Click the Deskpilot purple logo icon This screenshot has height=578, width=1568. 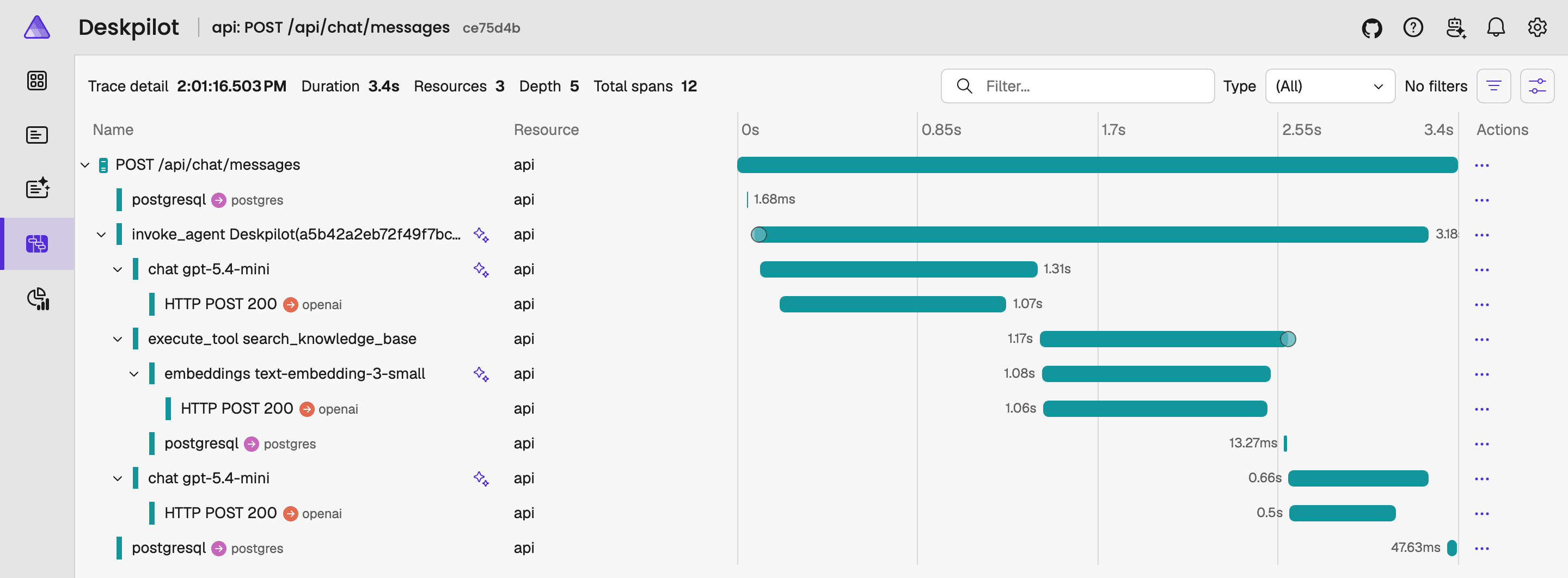click(x=37, y=27)
